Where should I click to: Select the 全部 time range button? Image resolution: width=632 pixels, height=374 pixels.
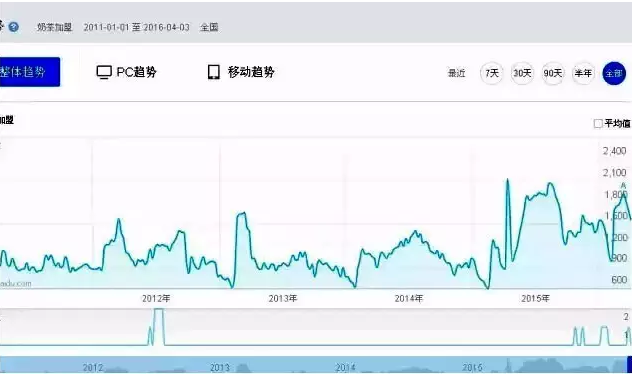(614, 73)
